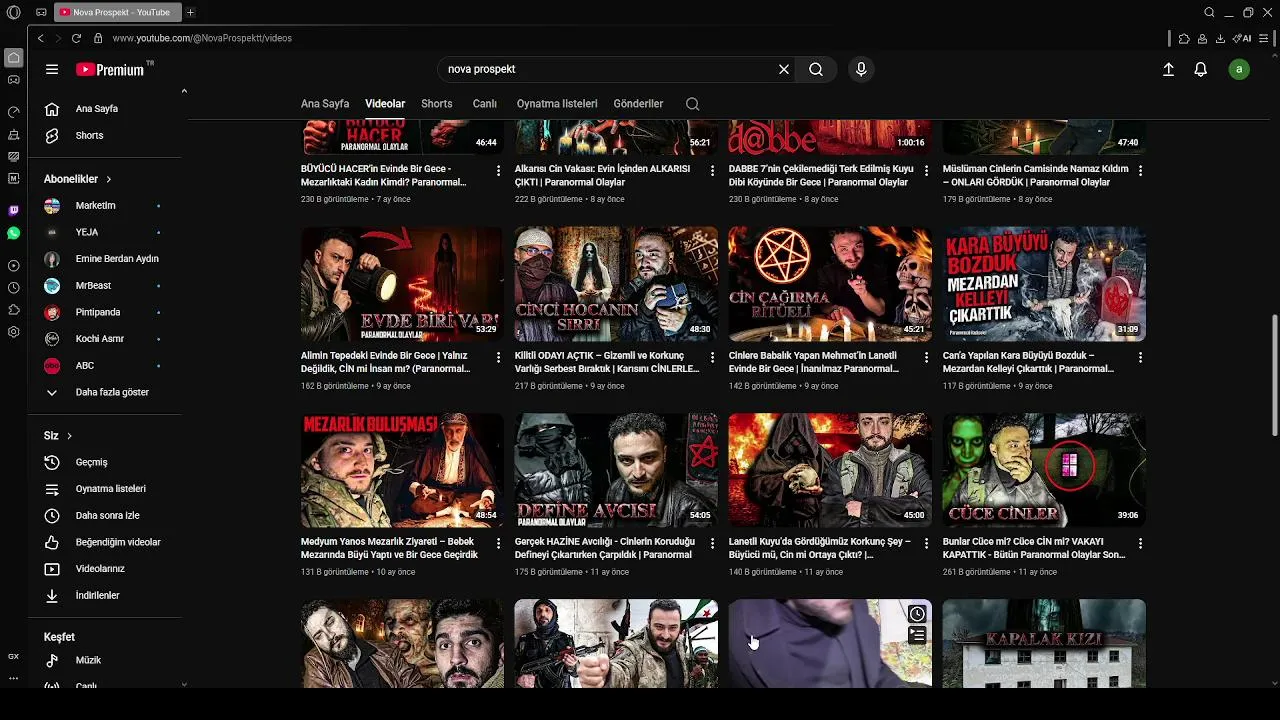Play CİN ÇAĞIRMA RİTÜELİ thumbnail

click(x=830, y=284)
